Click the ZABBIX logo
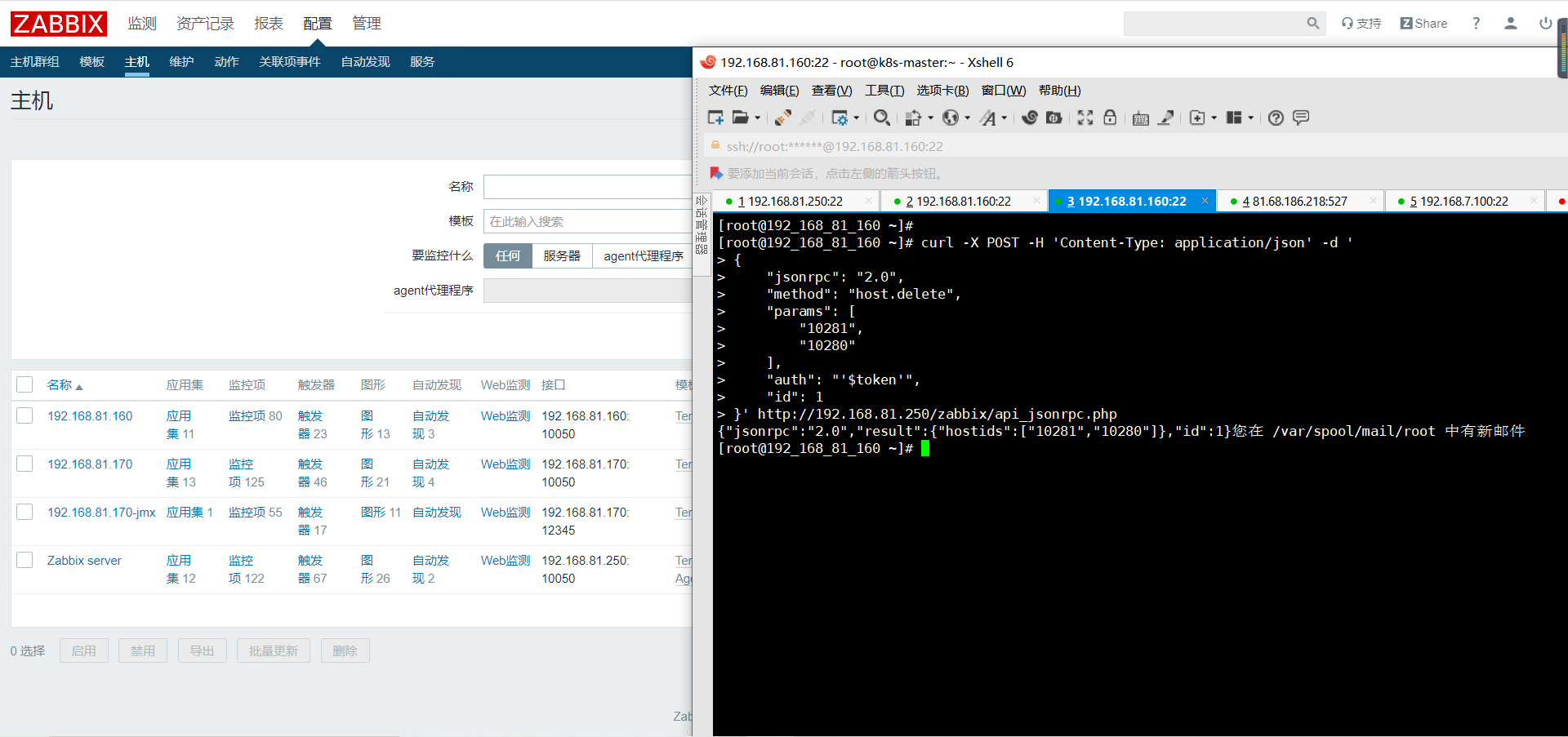The width and height of the screenshot is (1568, 737). (59, 24)
